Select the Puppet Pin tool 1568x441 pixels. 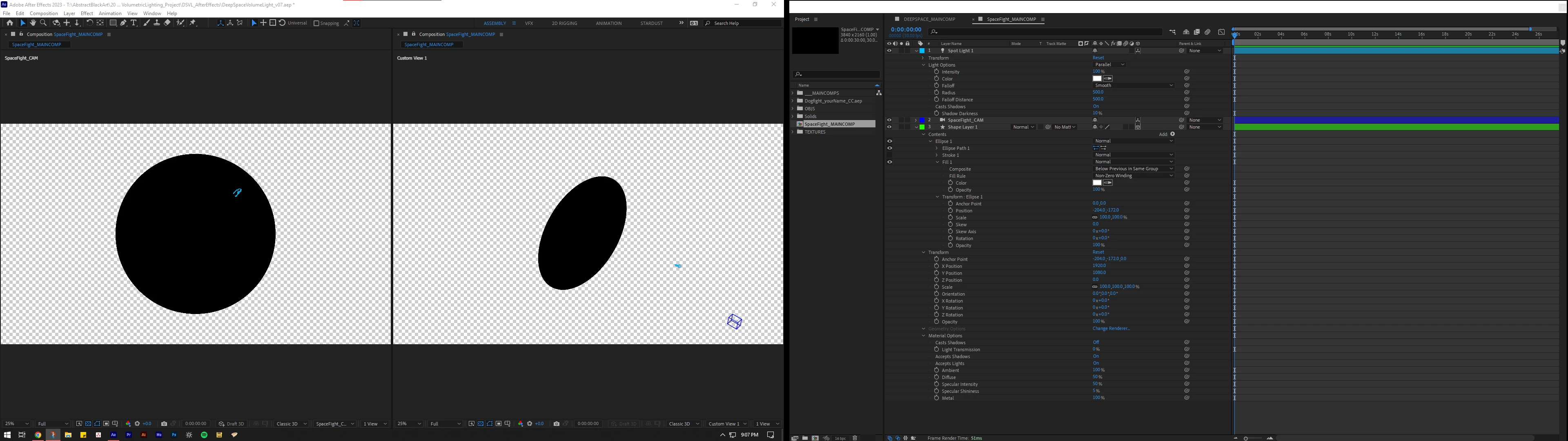coord(193,23)
